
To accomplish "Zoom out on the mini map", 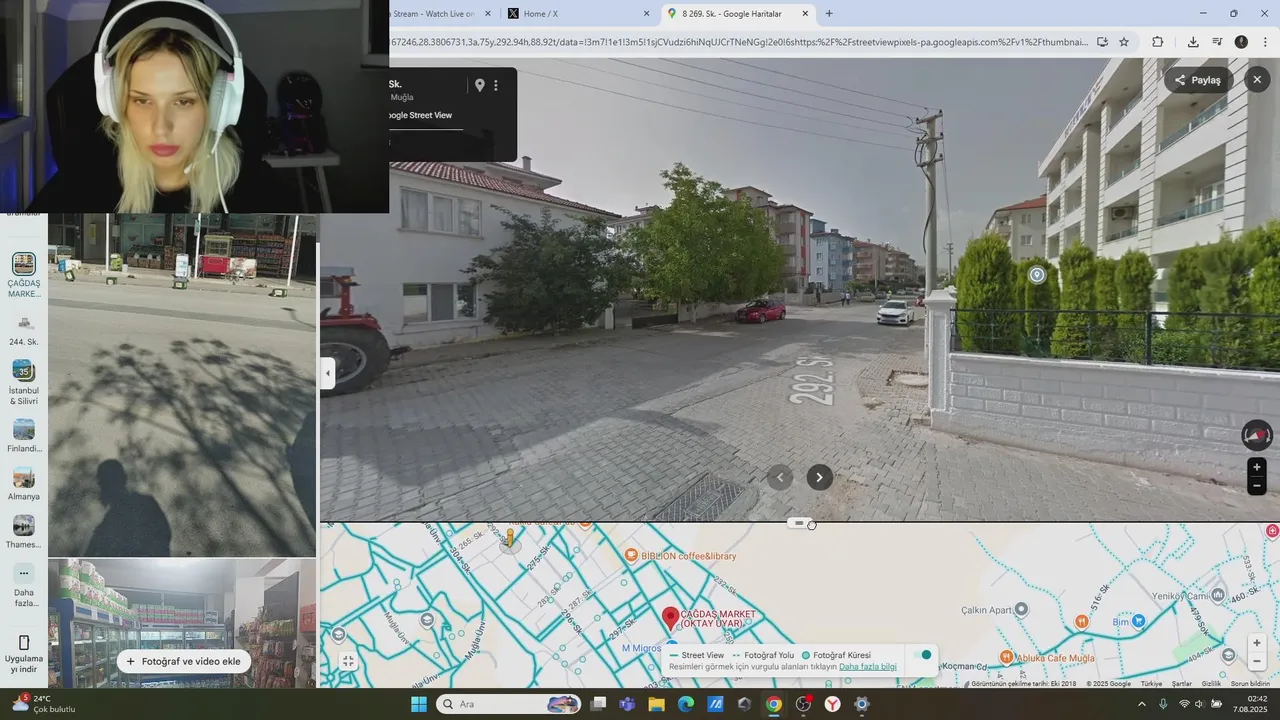I will (1257, 661).
